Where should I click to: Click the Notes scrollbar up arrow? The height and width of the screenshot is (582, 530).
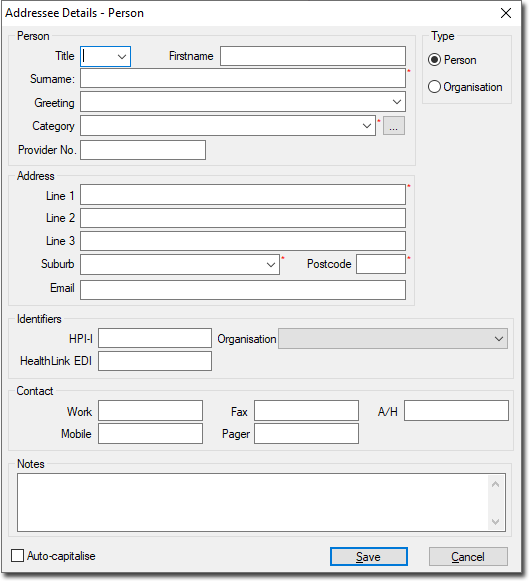[495, 484]
